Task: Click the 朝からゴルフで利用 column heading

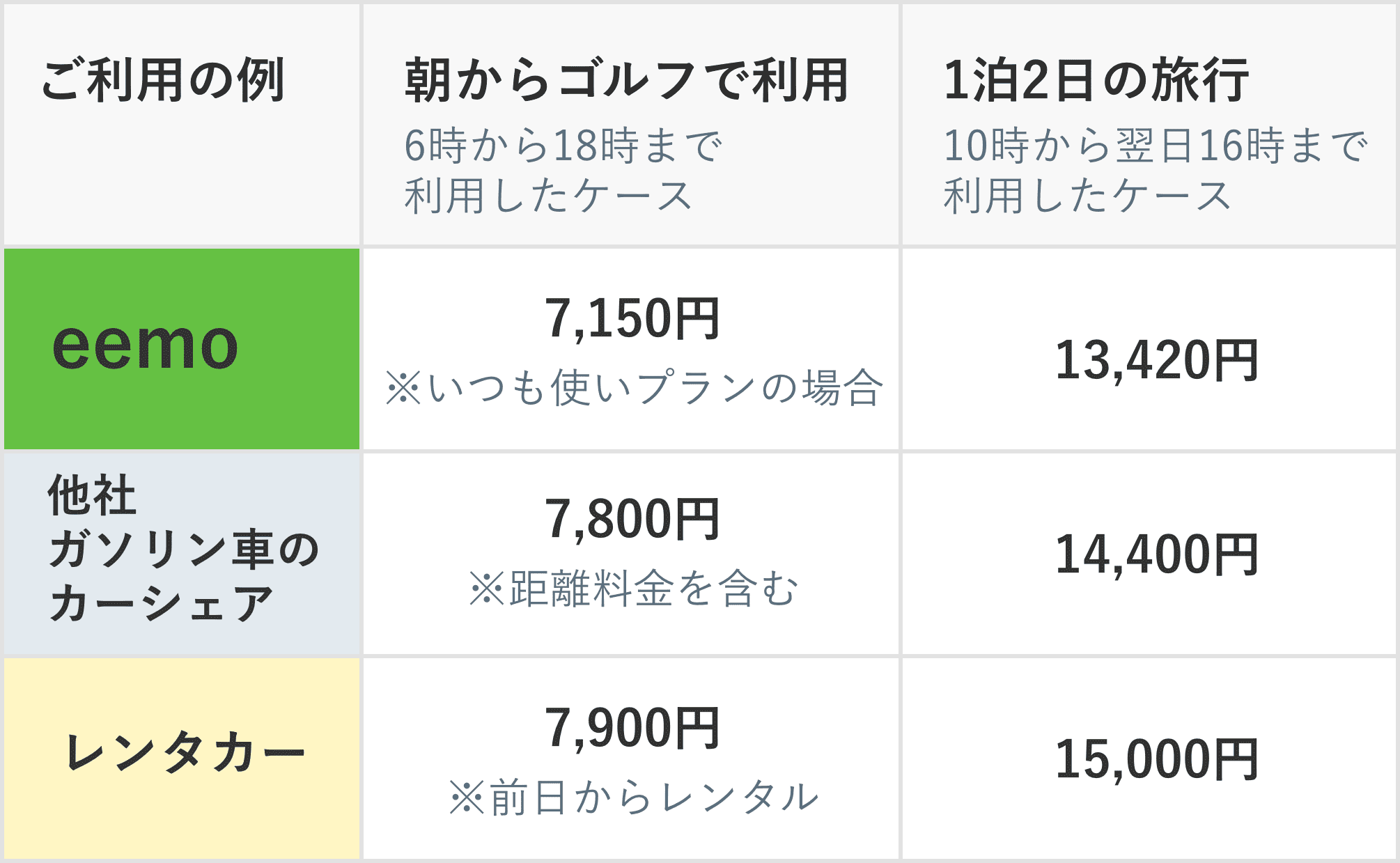Action: [627, 80]
